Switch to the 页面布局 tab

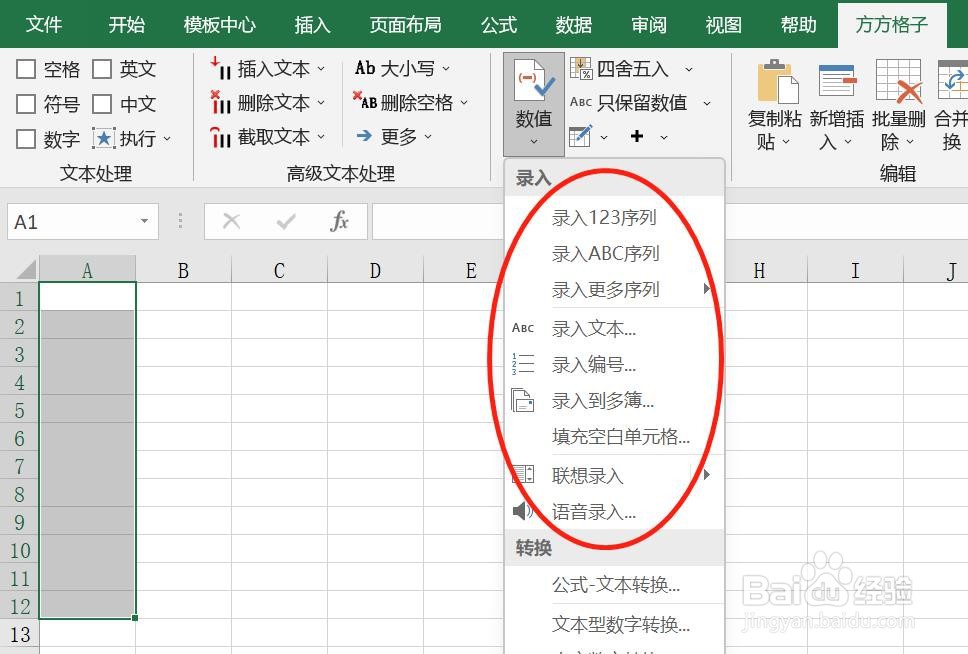406,25
